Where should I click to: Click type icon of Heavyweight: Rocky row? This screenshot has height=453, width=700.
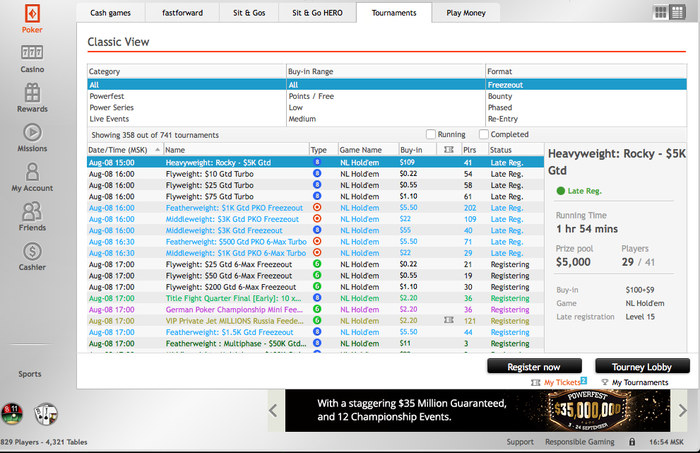point(317,162)
